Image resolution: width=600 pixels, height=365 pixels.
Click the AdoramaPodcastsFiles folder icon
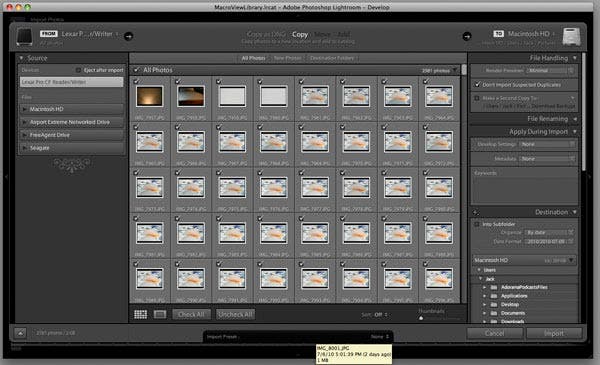494,287
